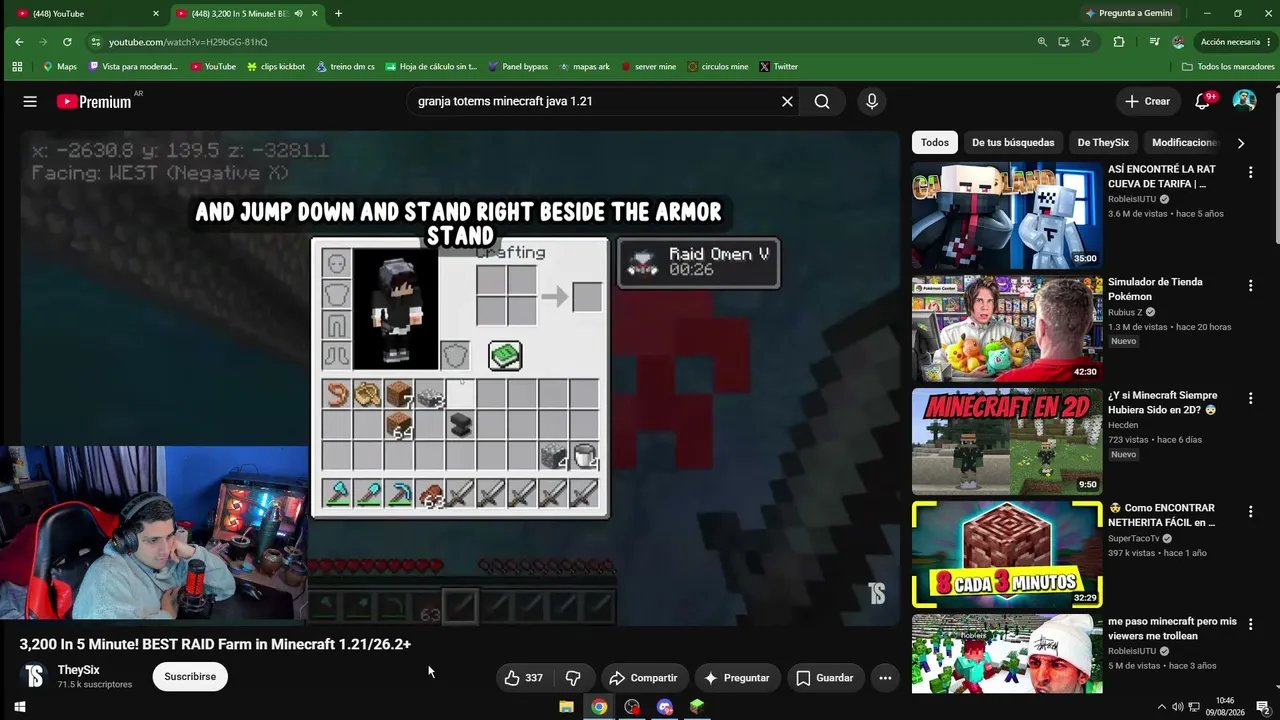Open the Minecraft launcher taskbar icon
Viewport: 1280px width, 720px height.
coord(697,707)
